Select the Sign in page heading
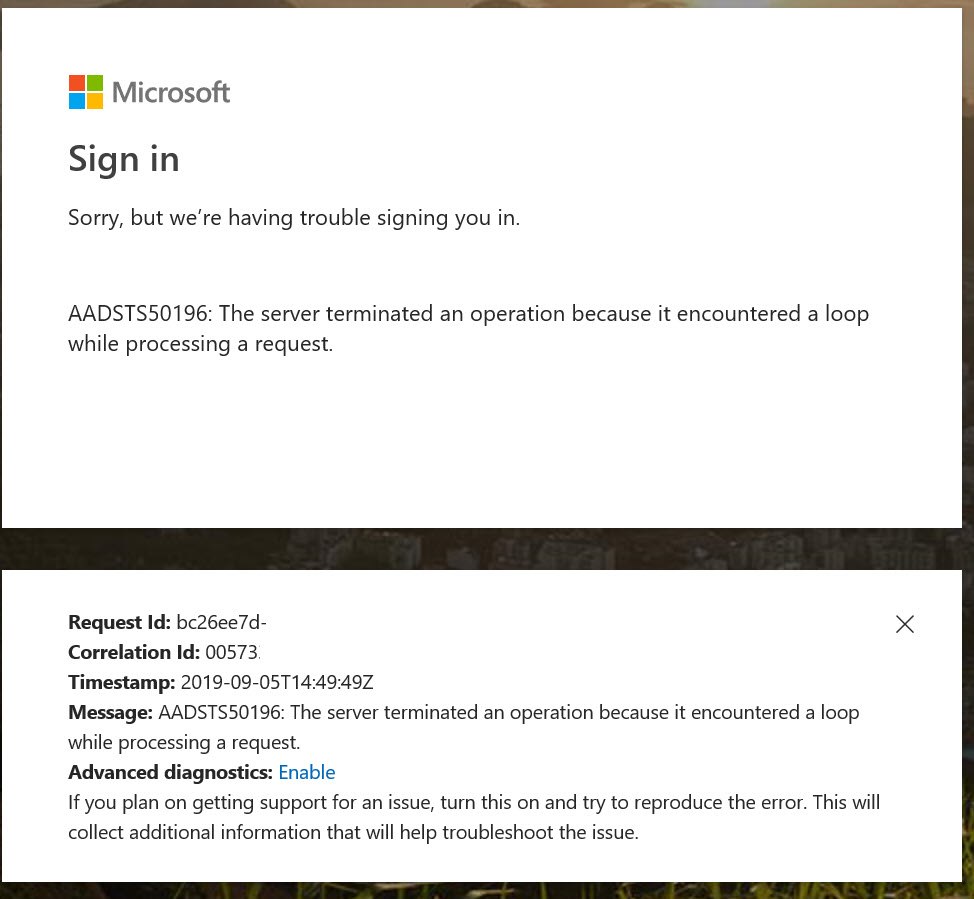Image resolution: width=974 pixels, height=899 pixels. (123, 158)
